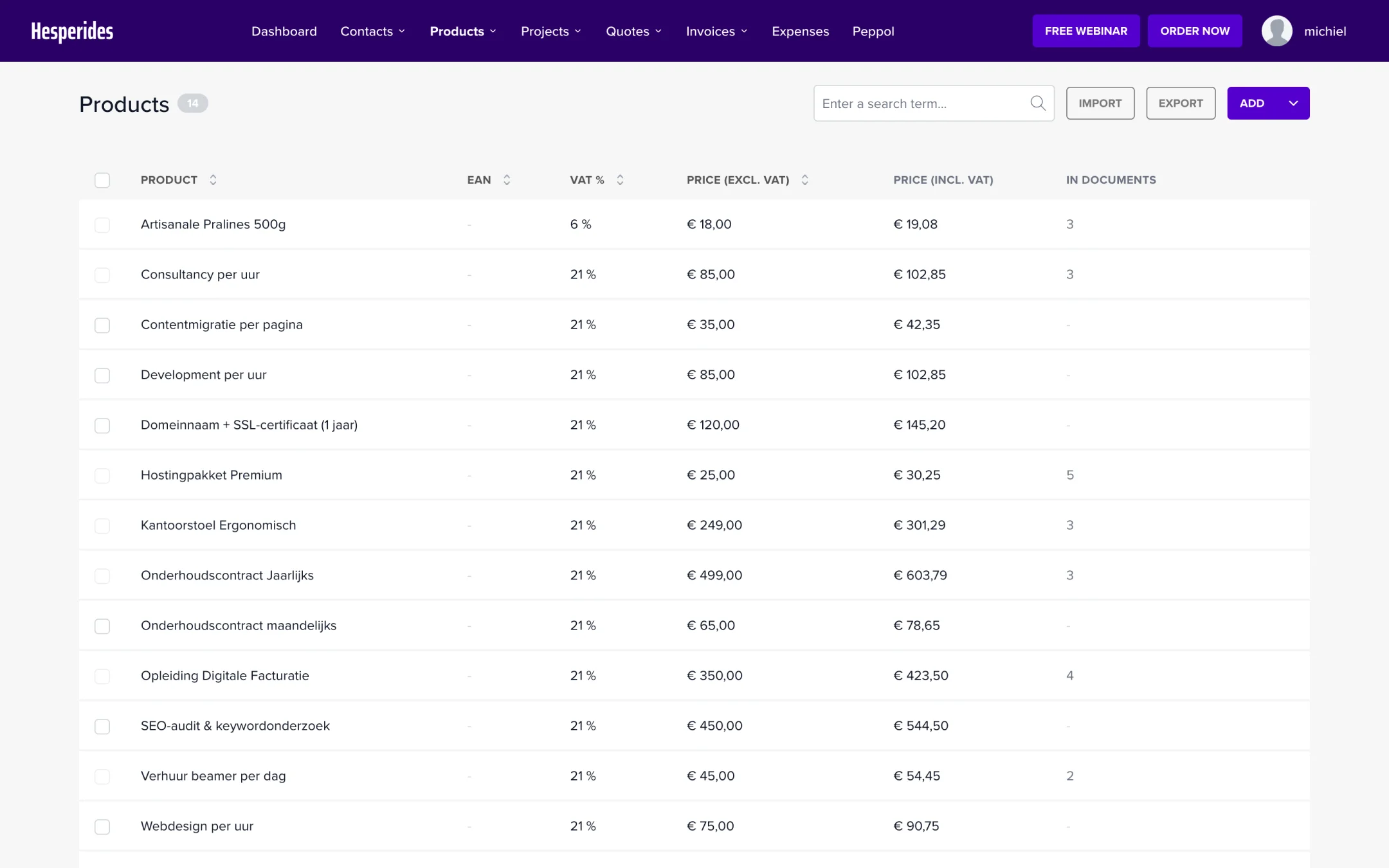
Task: Open the Products menu dropdown
Action: [x=463, y=31]
